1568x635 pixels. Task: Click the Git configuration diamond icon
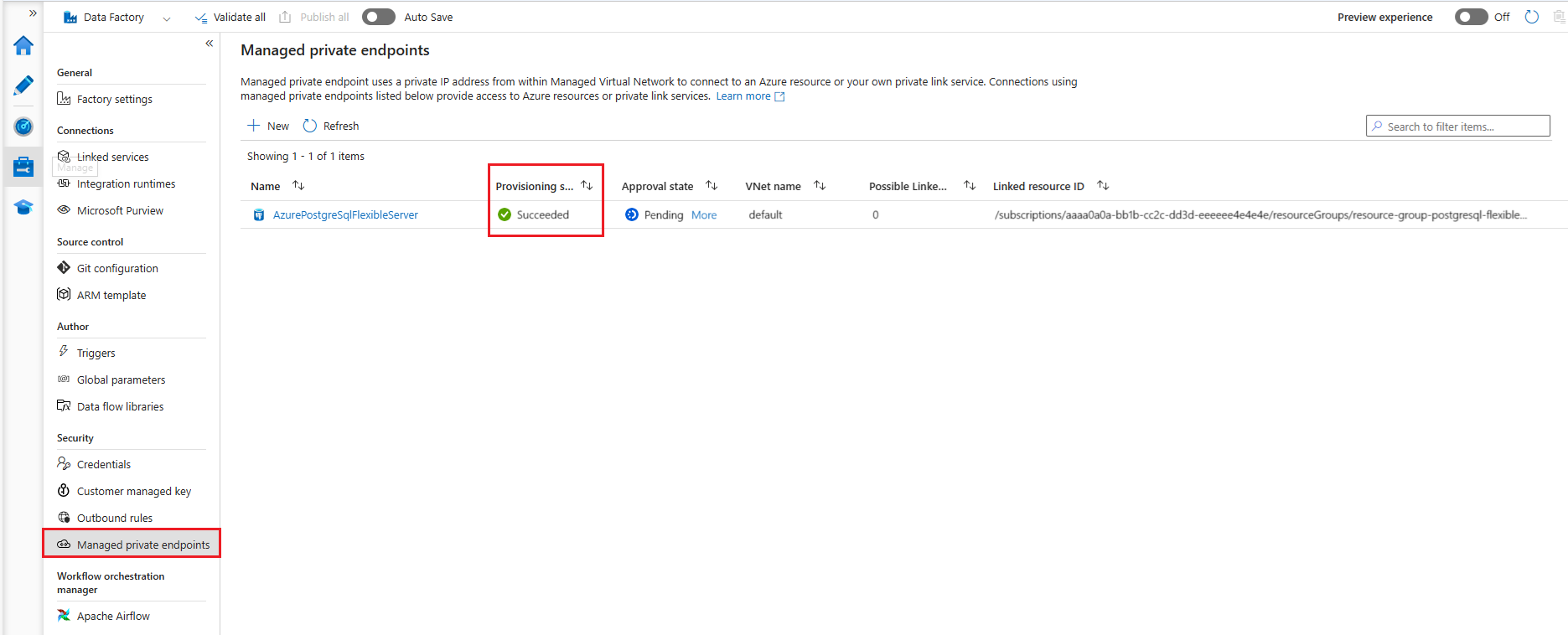64,268
